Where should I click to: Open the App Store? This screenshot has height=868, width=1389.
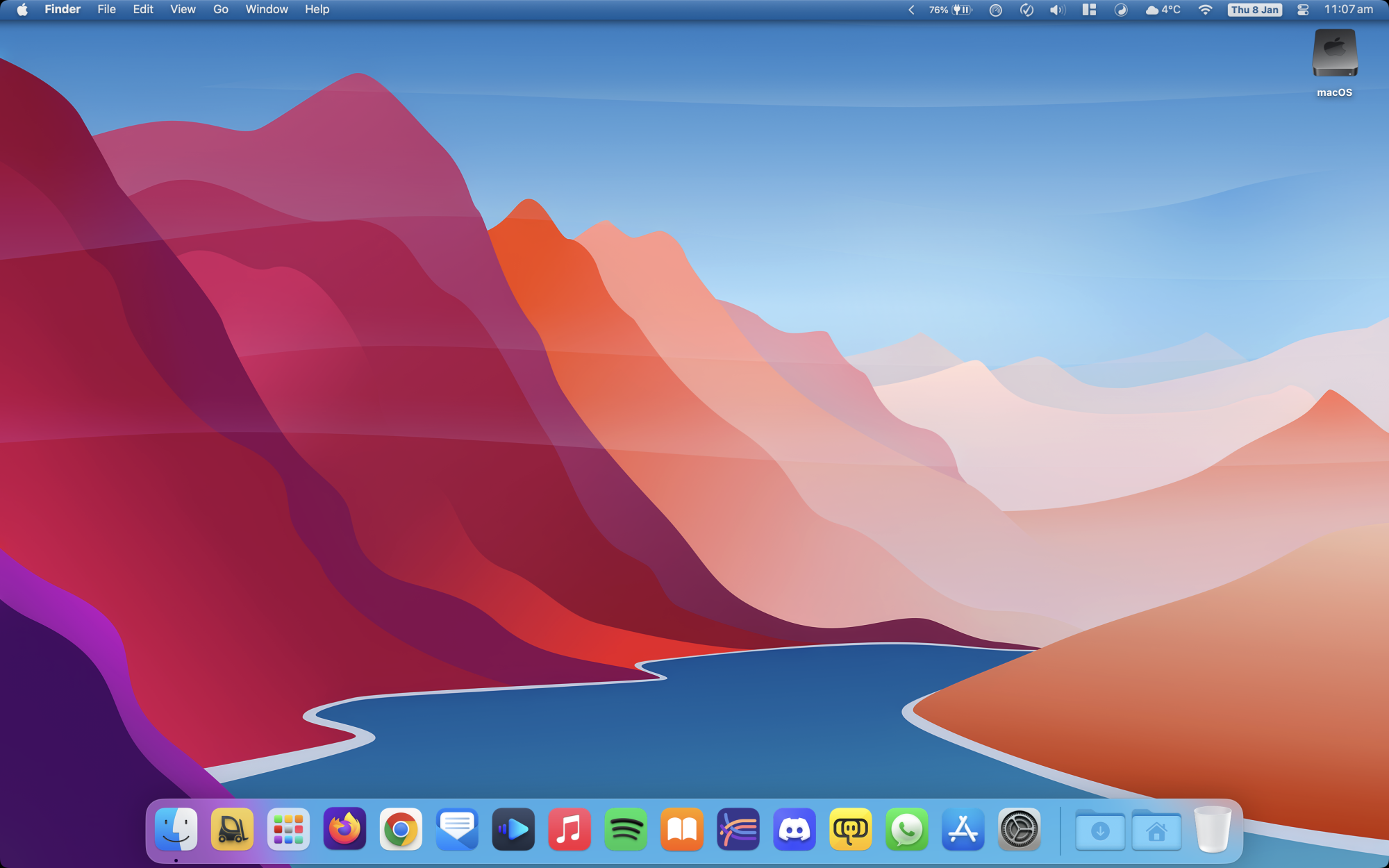point(964,828)
